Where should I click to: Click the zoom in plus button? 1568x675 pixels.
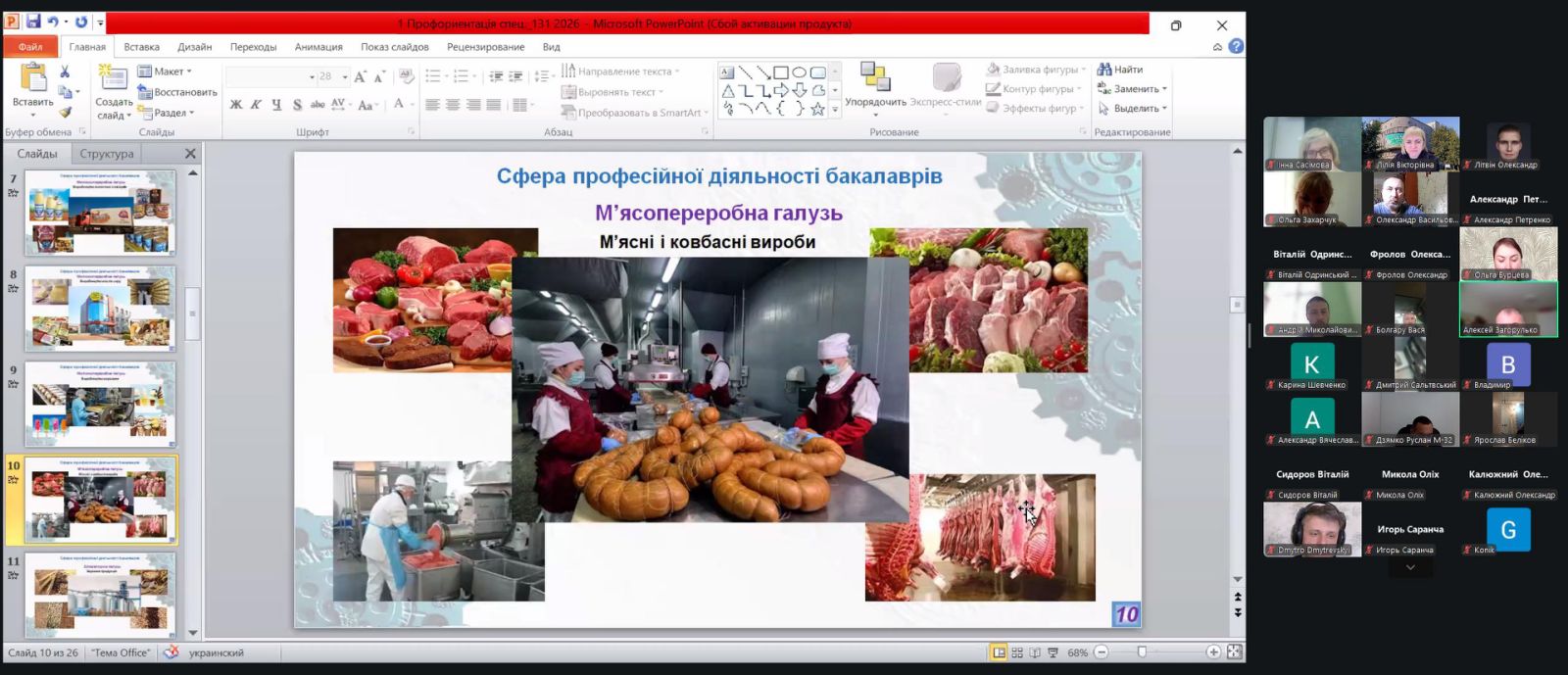(x=1213, y=652)
